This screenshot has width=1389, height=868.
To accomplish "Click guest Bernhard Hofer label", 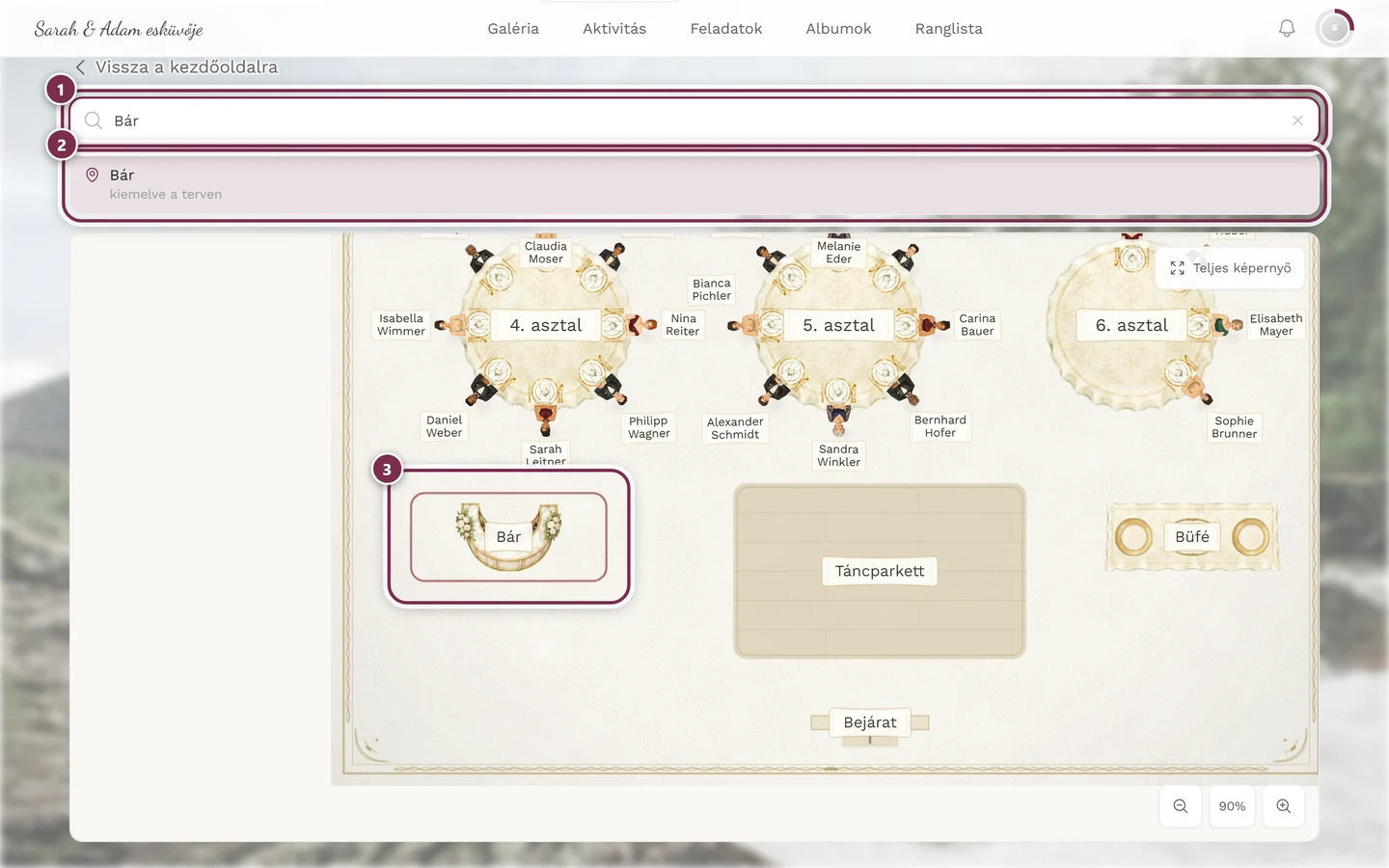I will pyautogui.click(x=940, y=426).
